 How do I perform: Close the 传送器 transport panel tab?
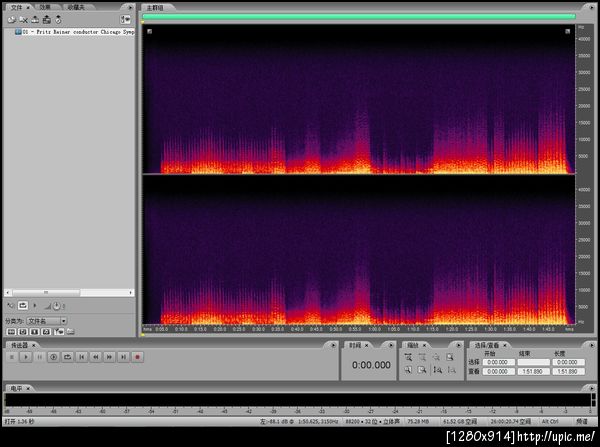click(33, 345)
